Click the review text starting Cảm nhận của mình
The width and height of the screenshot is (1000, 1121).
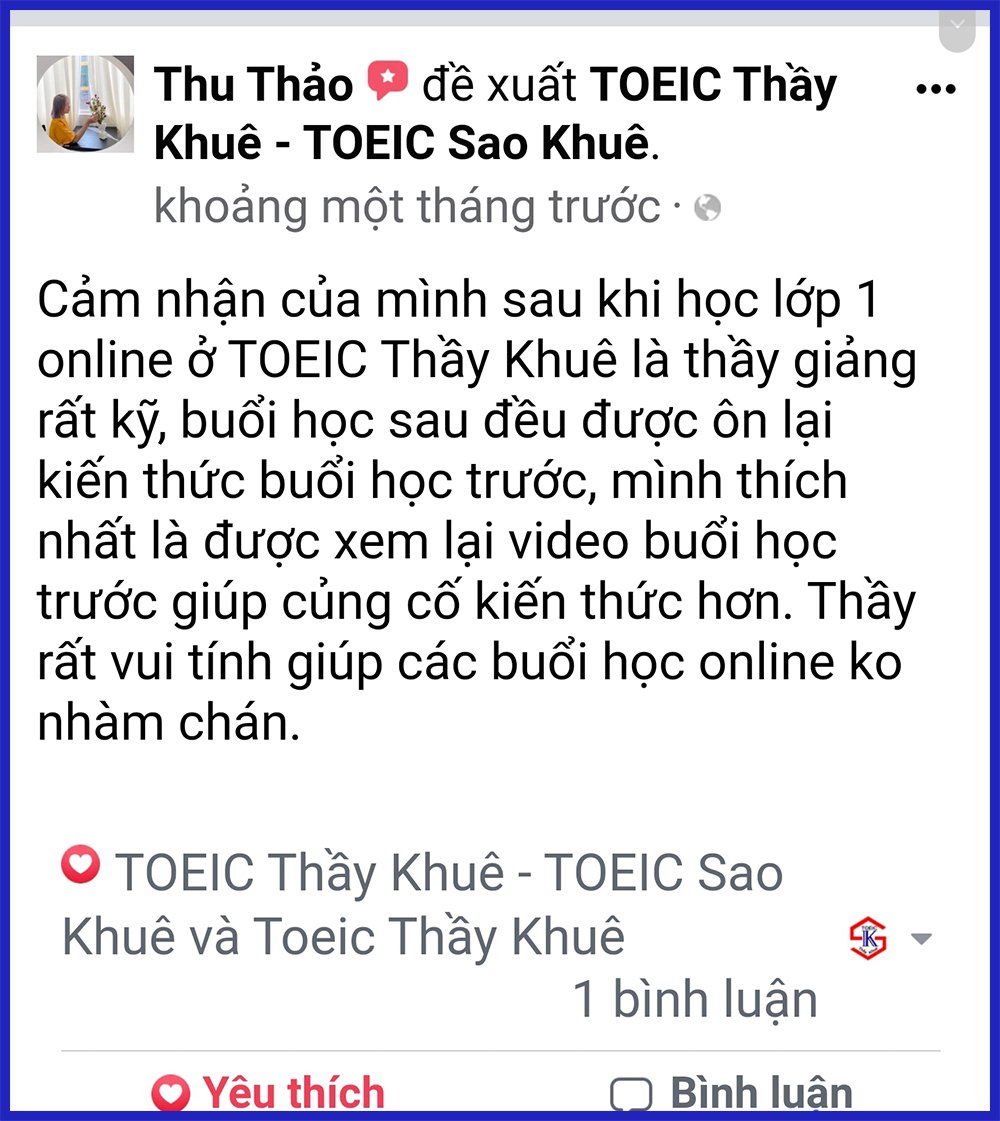point(477,511)
